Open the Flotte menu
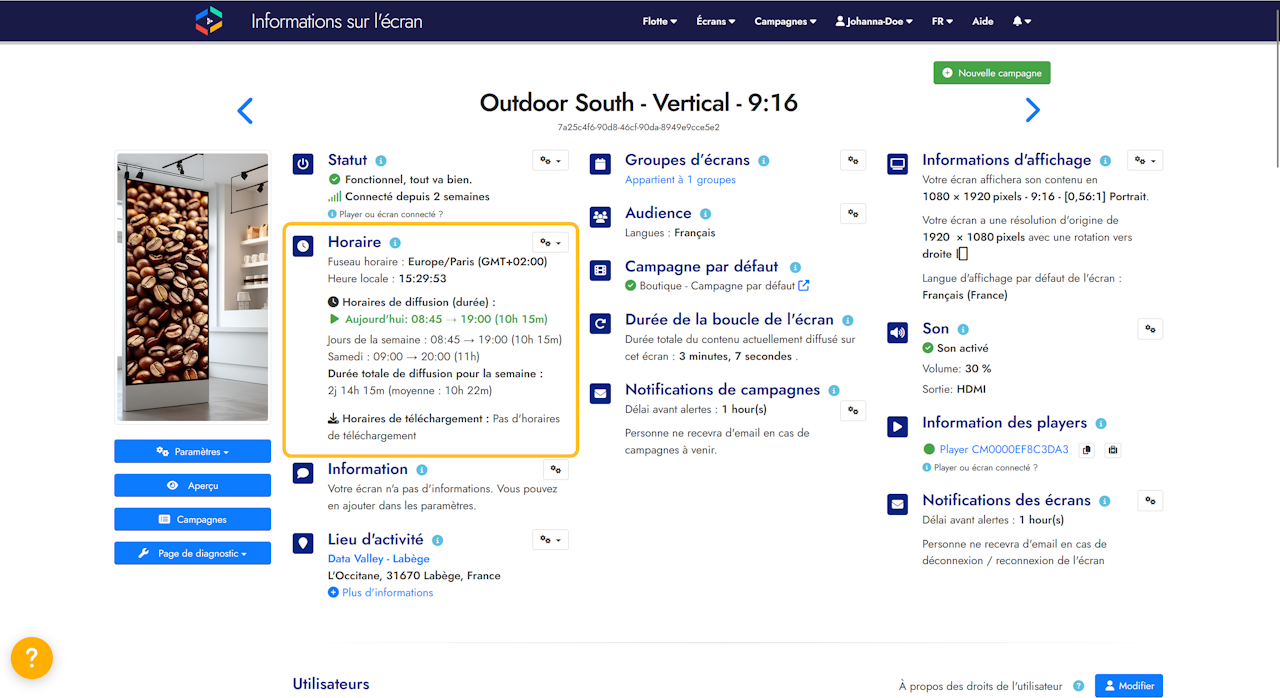This screenshot has width=1280, height=698. point(659,21)
